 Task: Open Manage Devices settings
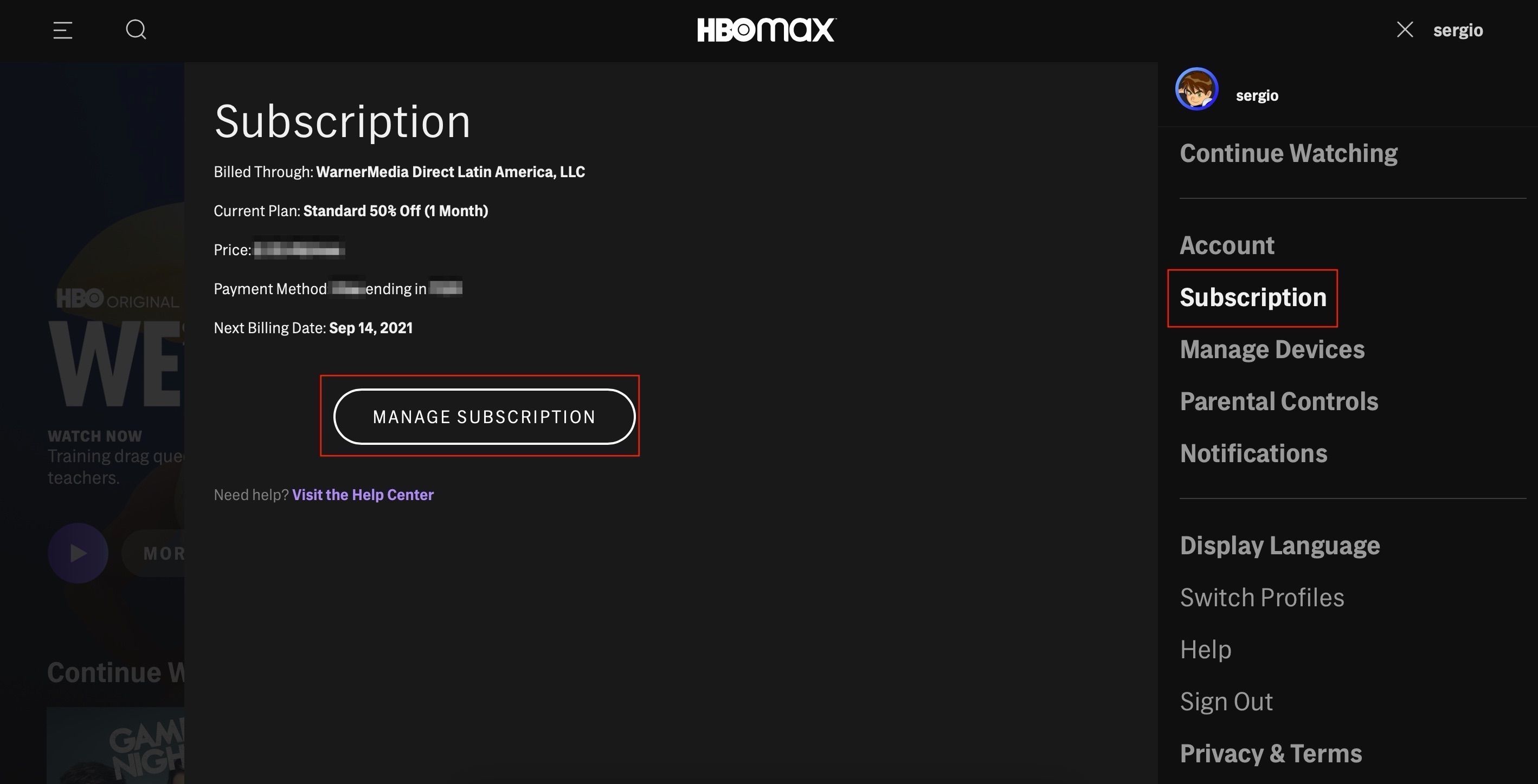coord(1272,349)
